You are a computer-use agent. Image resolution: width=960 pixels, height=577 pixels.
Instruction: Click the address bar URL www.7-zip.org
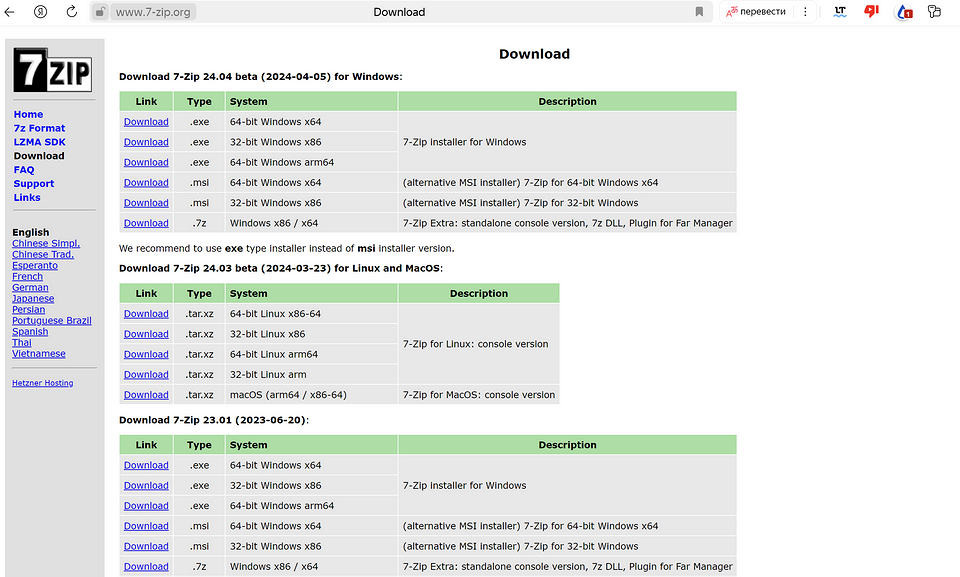(x=153, y=12)
